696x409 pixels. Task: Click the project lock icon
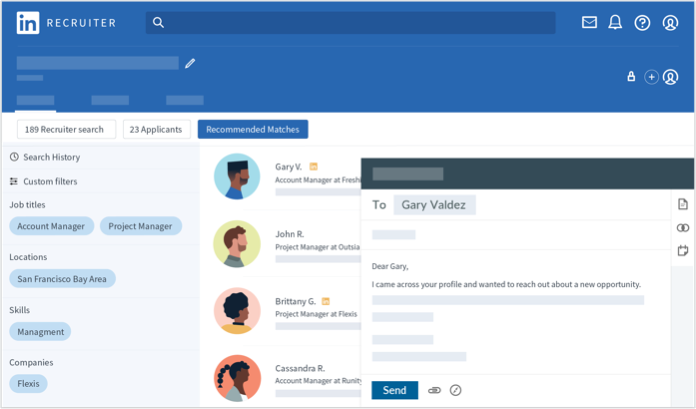pyautogui.click(x=631, y=77)
